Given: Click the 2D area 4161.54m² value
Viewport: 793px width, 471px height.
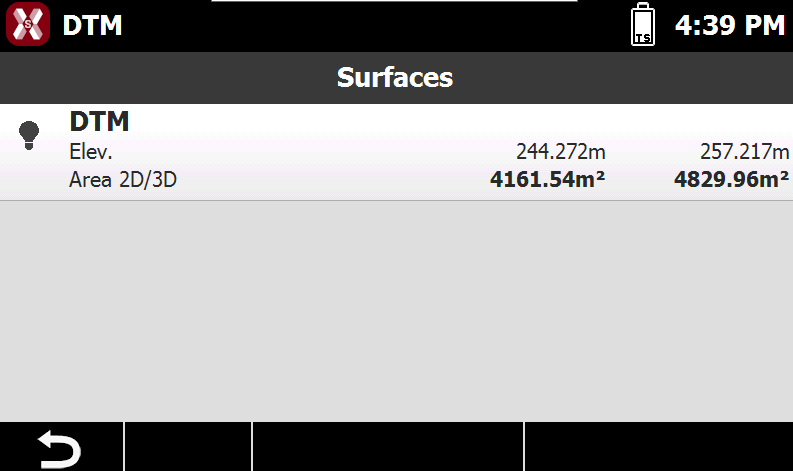Looking at the screenshot, I should [x=548, y=180].
